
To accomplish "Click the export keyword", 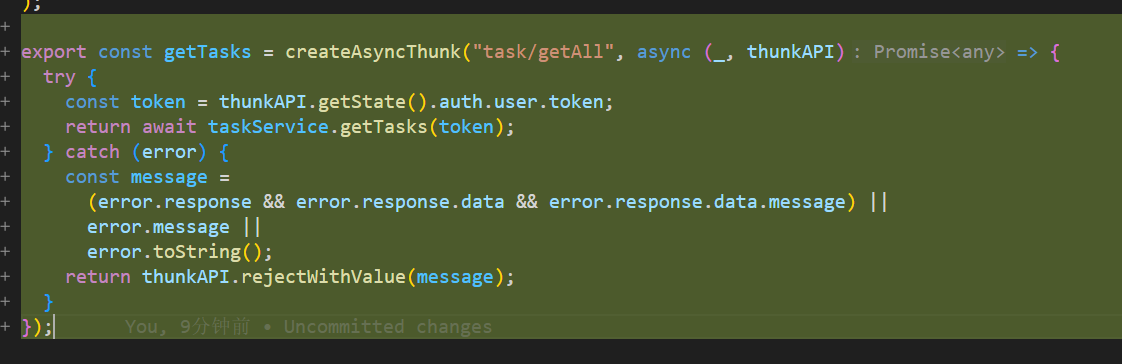I will point(54,52).
